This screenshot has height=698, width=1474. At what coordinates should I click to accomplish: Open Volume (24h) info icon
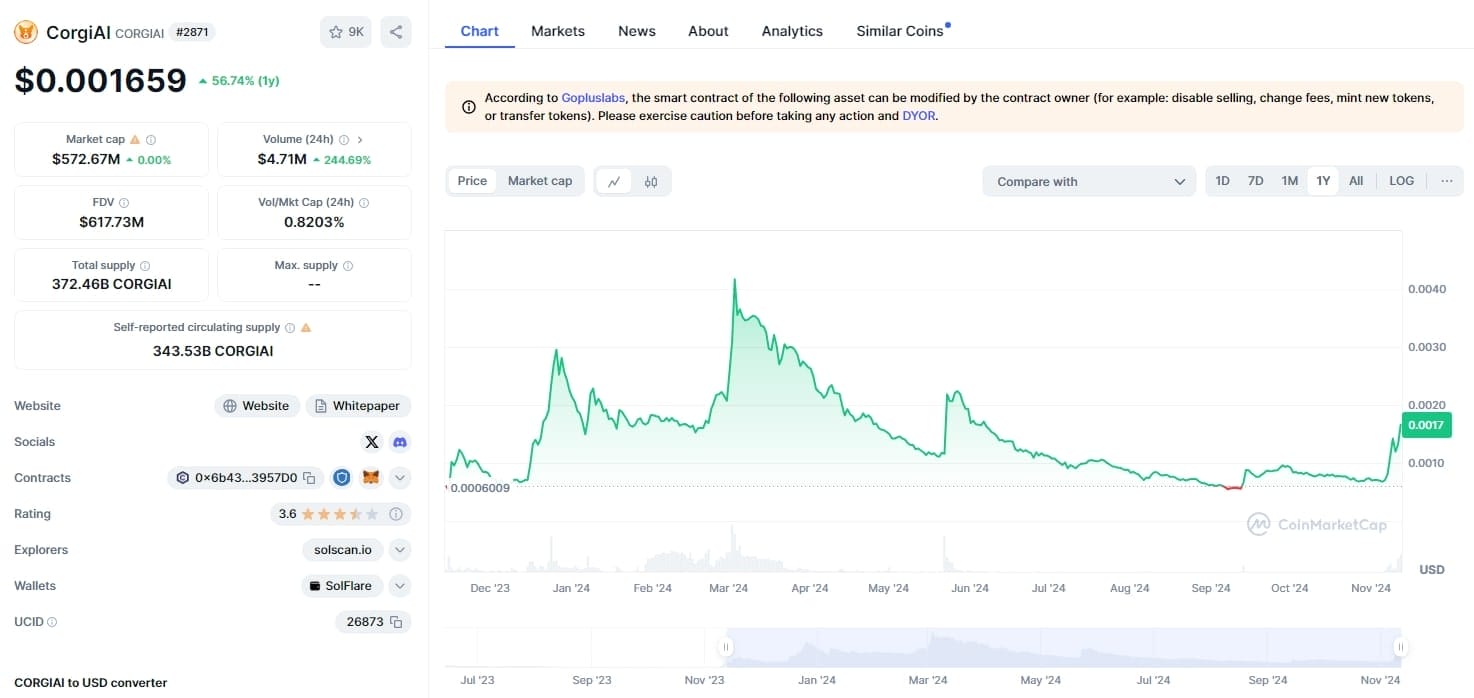[344, 140]
